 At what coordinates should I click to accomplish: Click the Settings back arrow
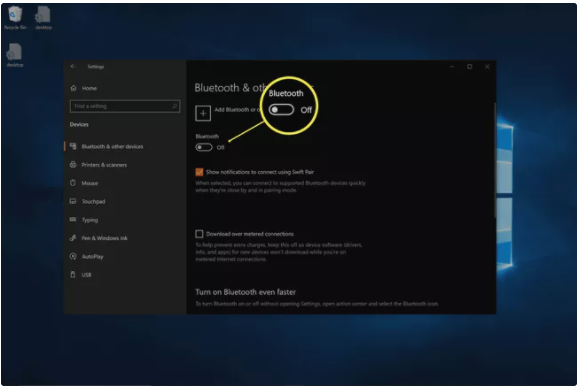click(73, 67)
